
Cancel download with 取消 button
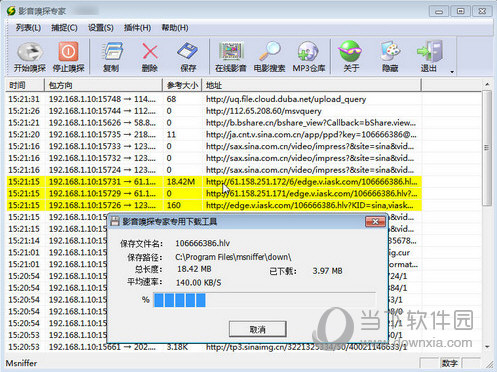(257, 329)
